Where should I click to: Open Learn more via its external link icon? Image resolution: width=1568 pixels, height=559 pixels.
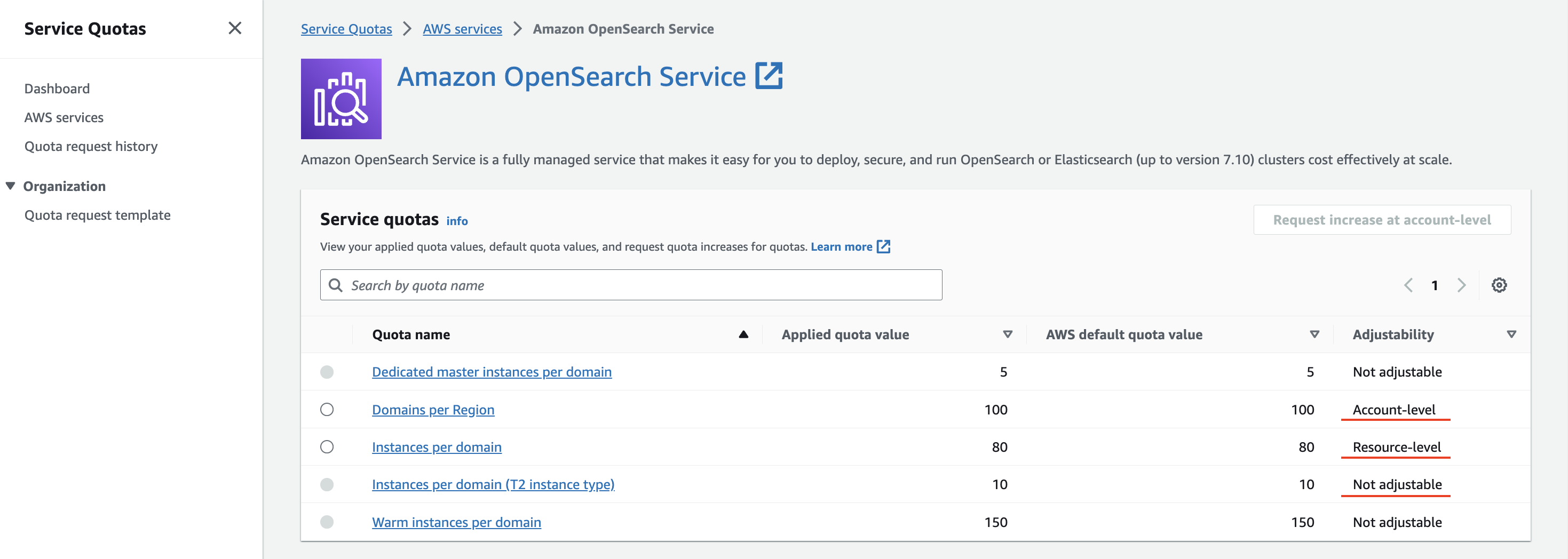884,246
